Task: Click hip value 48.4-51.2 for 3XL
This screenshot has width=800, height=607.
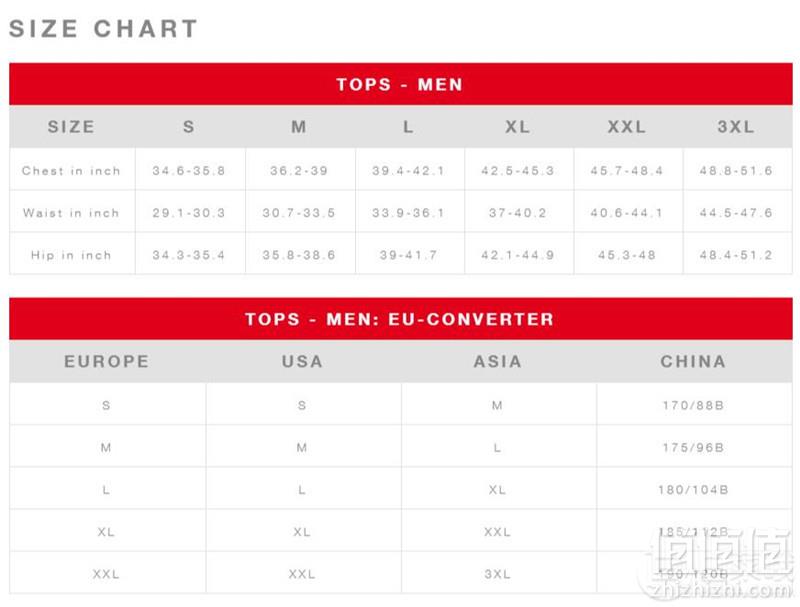Action: coord(736,255)
